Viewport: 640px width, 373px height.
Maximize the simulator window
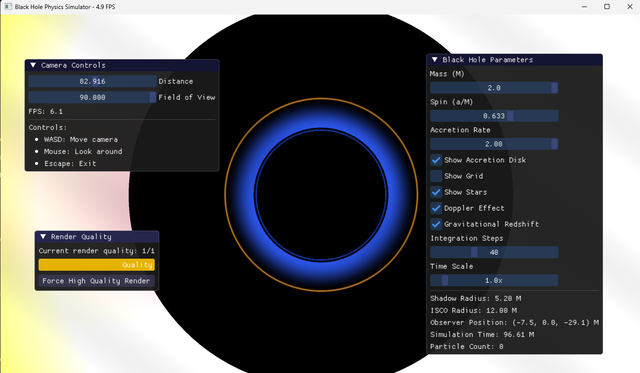(607, 7)
